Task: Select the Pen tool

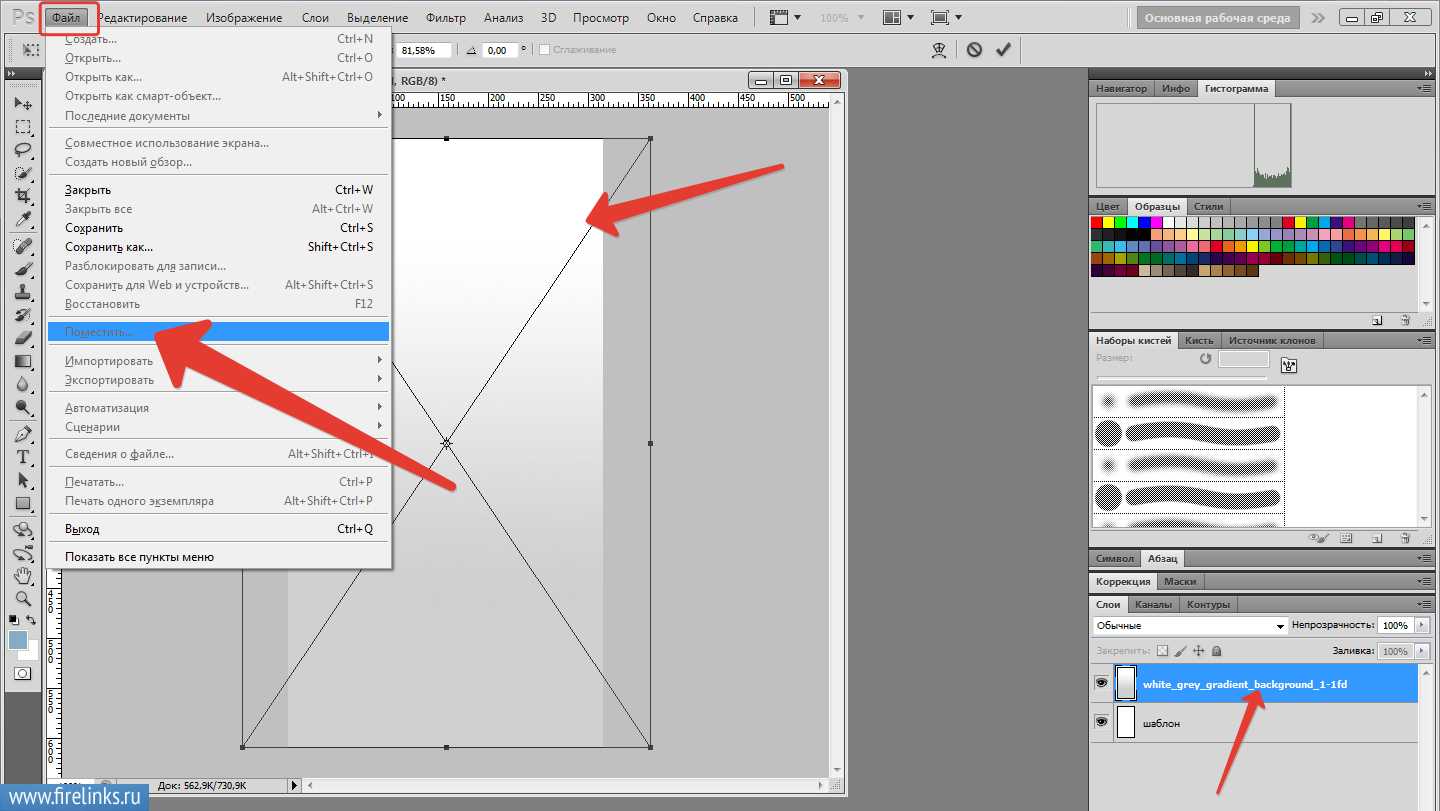Action: [x=22, y=434]
